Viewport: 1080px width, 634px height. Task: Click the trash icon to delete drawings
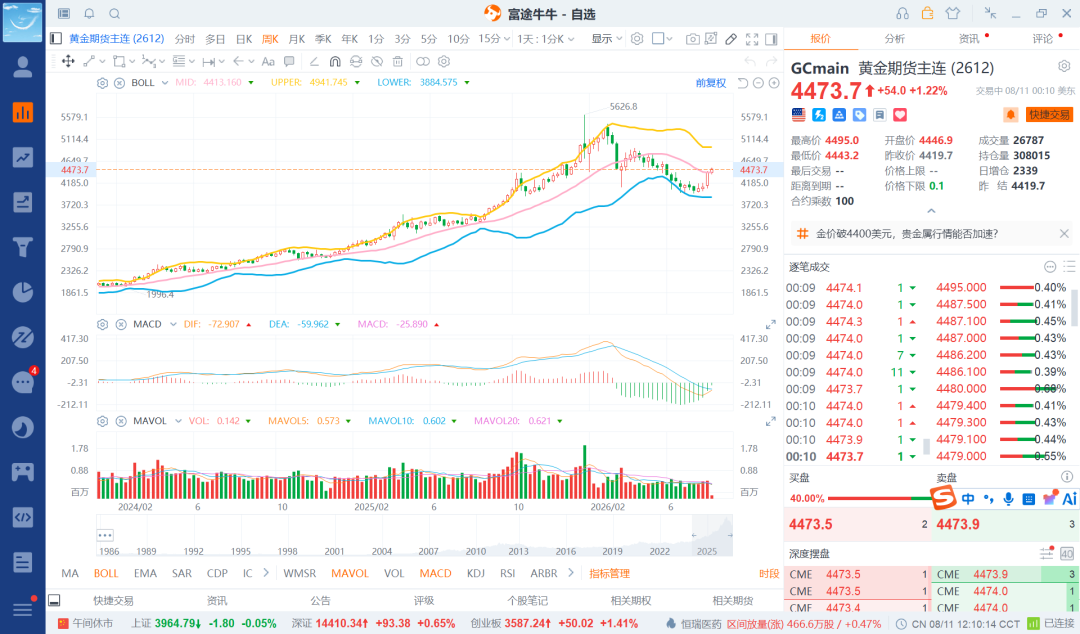click(x=397, y=61)
